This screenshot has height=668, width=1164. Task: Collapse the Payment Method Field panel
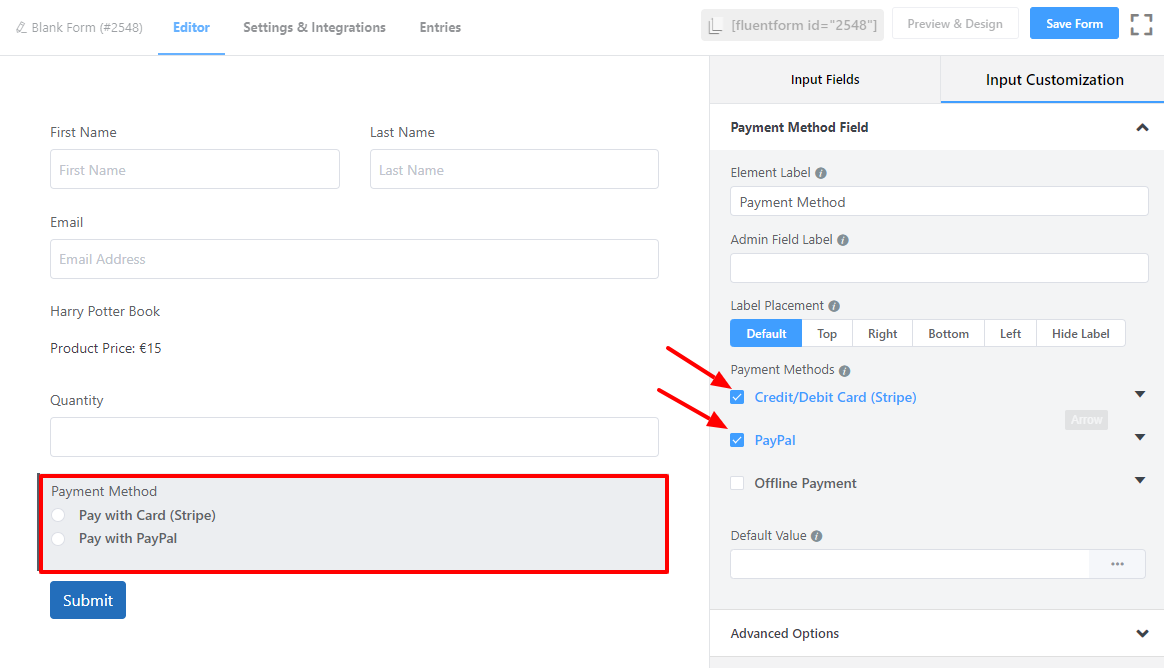(x=1141, y=127)
